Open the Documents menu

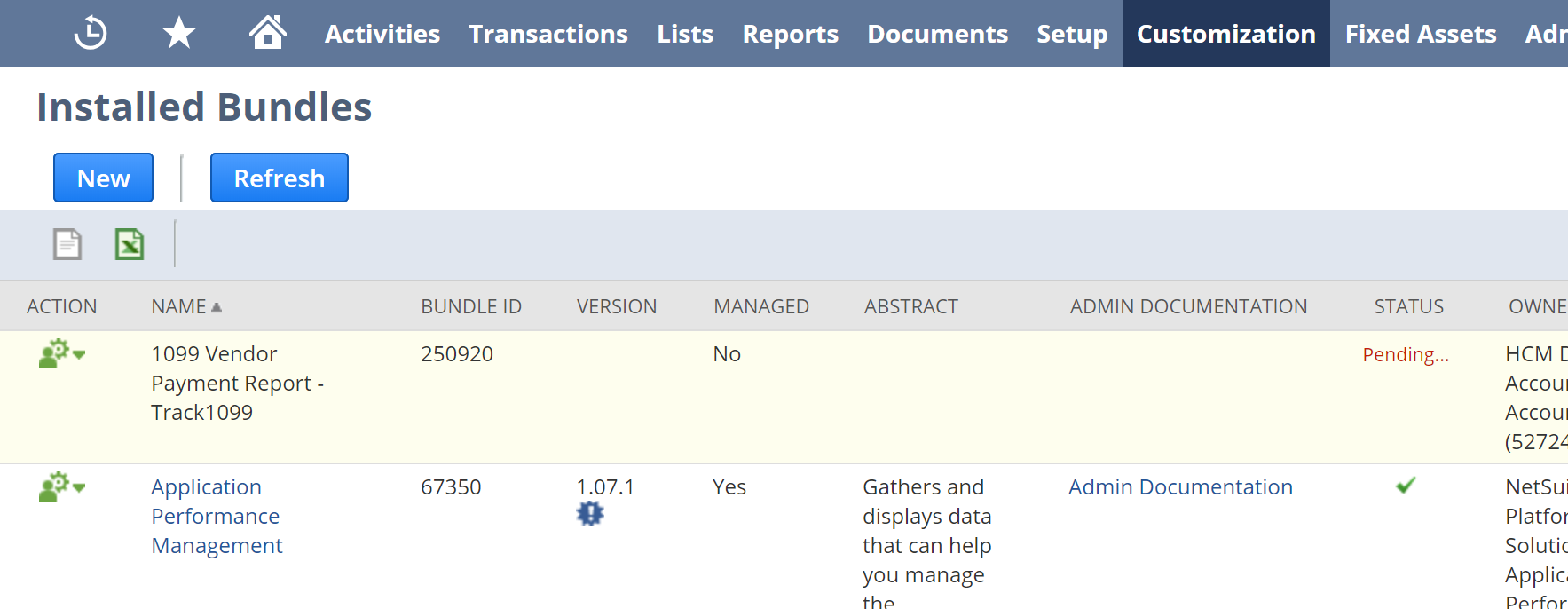pyautogui.click(x=938, y=34)
